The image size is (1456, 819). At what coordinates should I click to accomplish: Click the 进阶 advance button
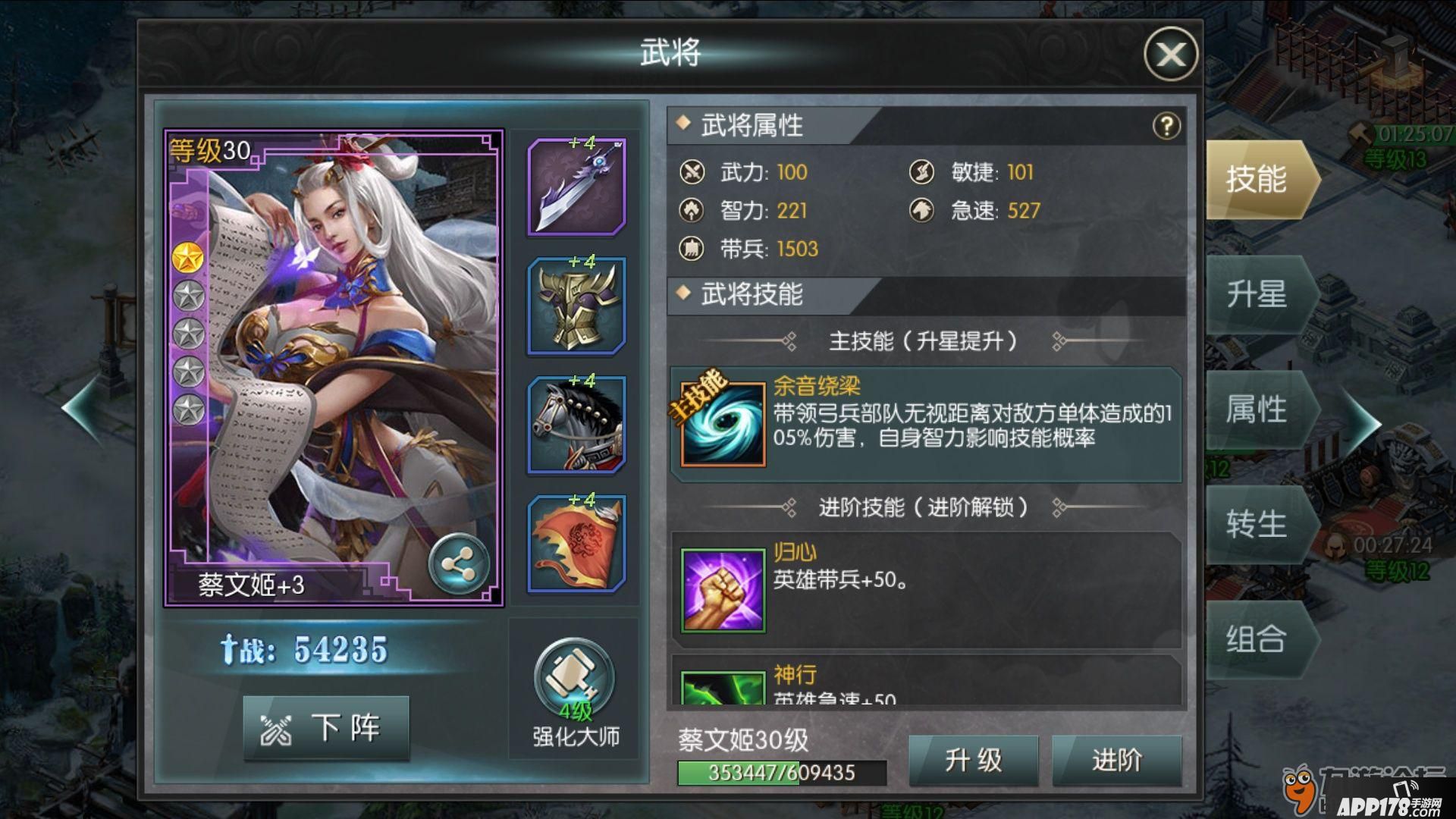(x=1117, y=760)
